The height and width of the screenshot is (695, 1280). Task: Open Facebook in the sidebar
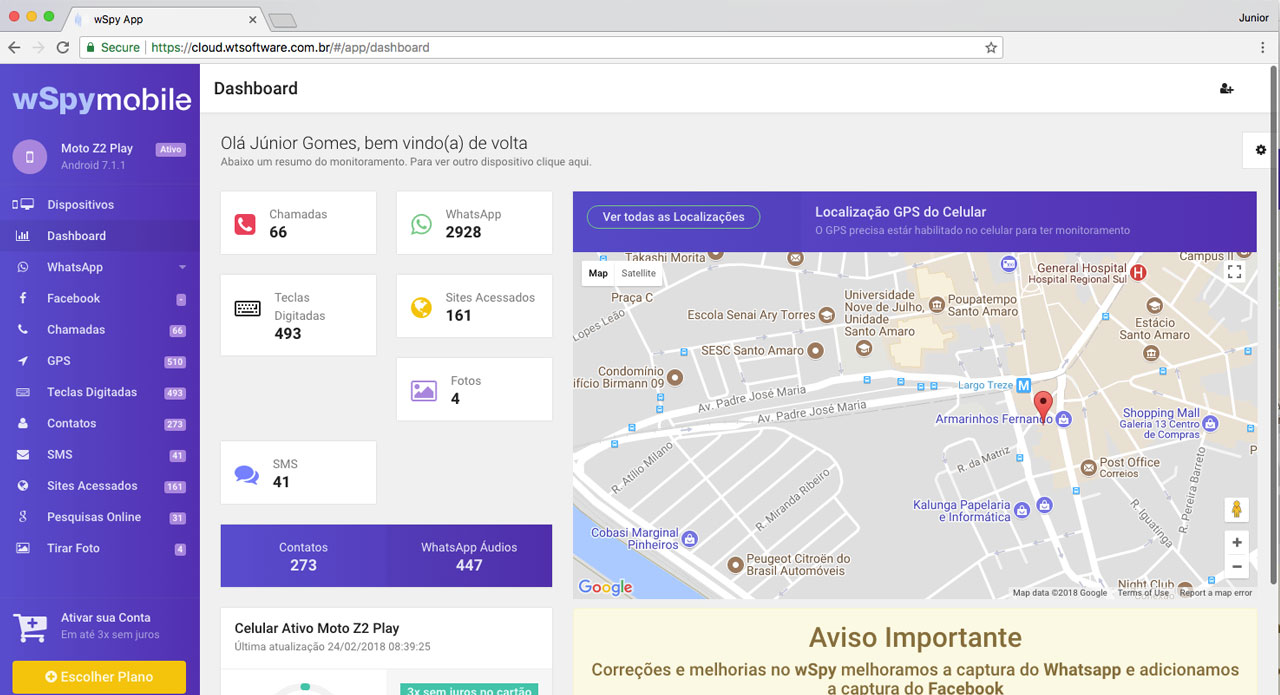(x=100, y=298)
